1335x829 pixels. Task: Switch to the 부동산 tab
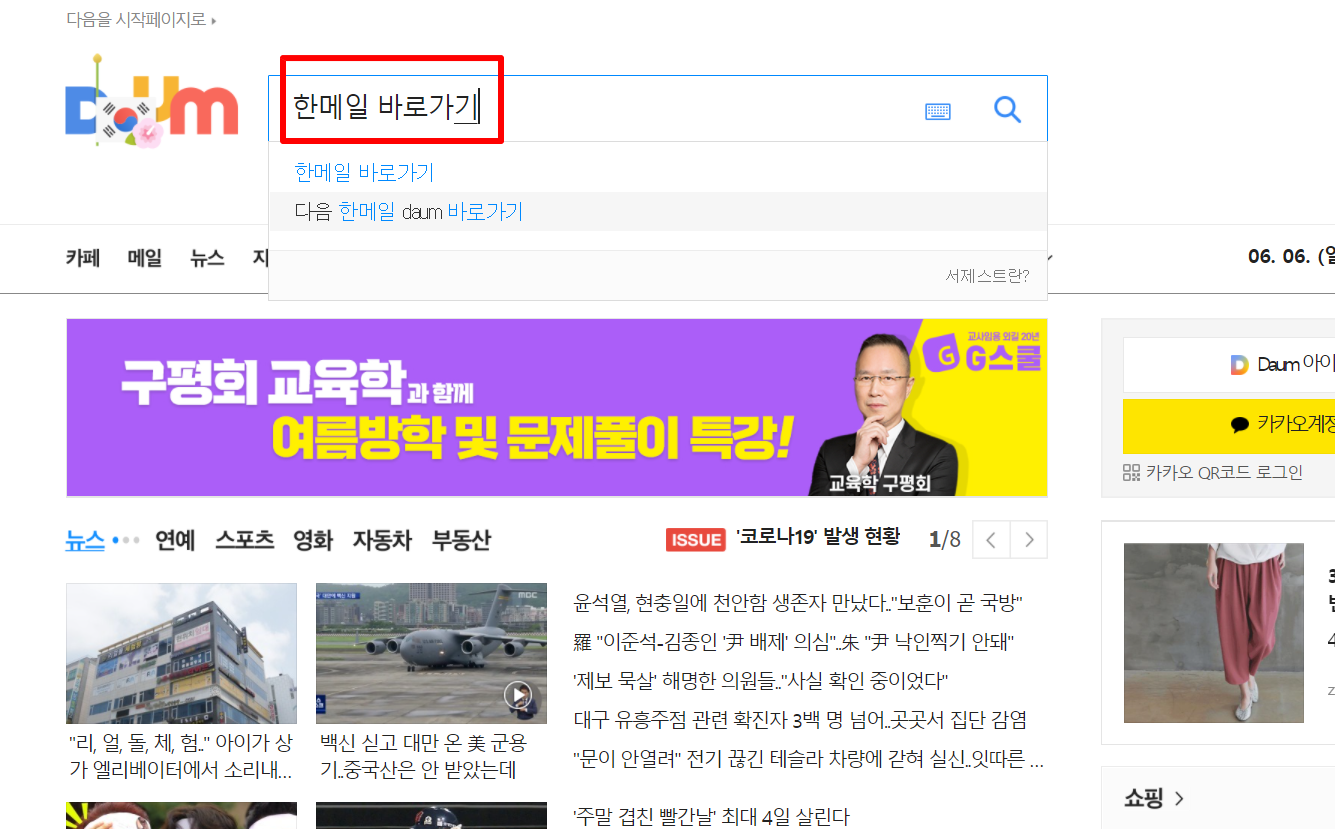coord(461,540)
